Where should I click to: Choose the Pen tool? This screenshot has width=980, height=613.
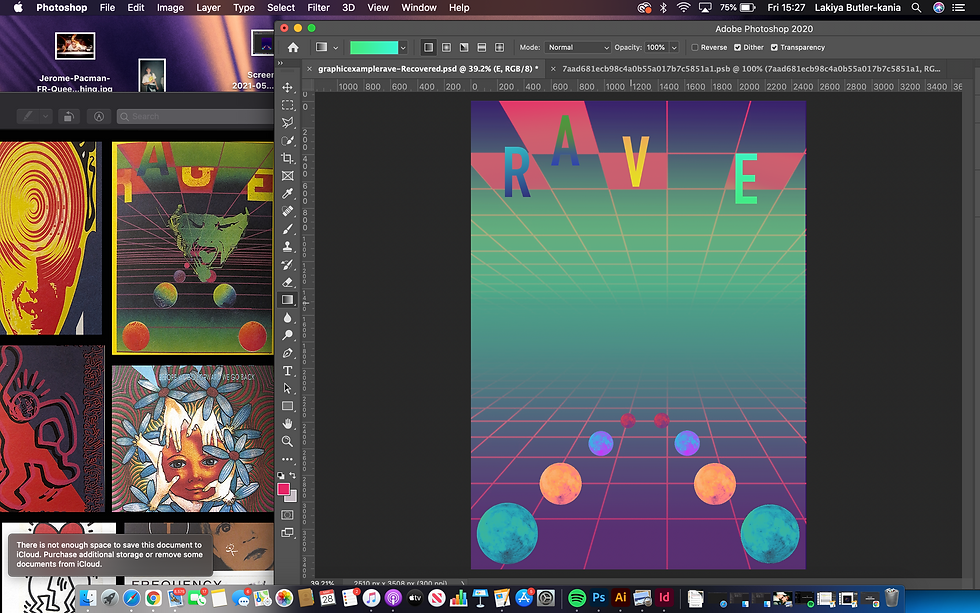288,353
